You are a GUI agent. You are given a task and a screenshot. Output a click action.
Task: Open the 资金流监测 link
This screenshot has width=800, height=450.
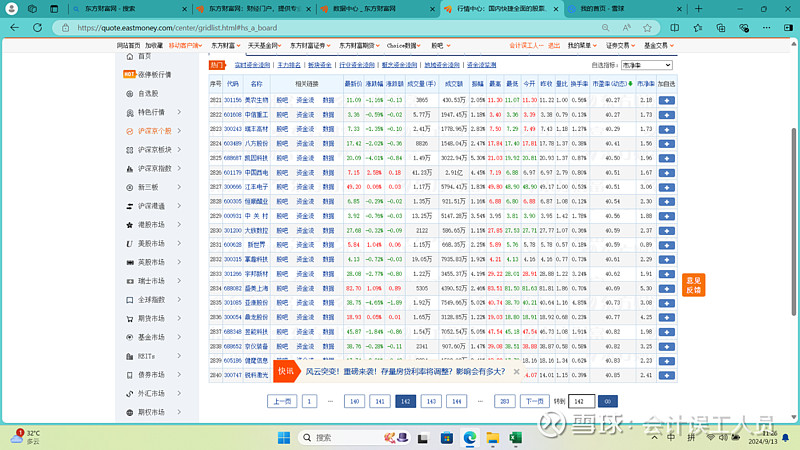point(481,65)
